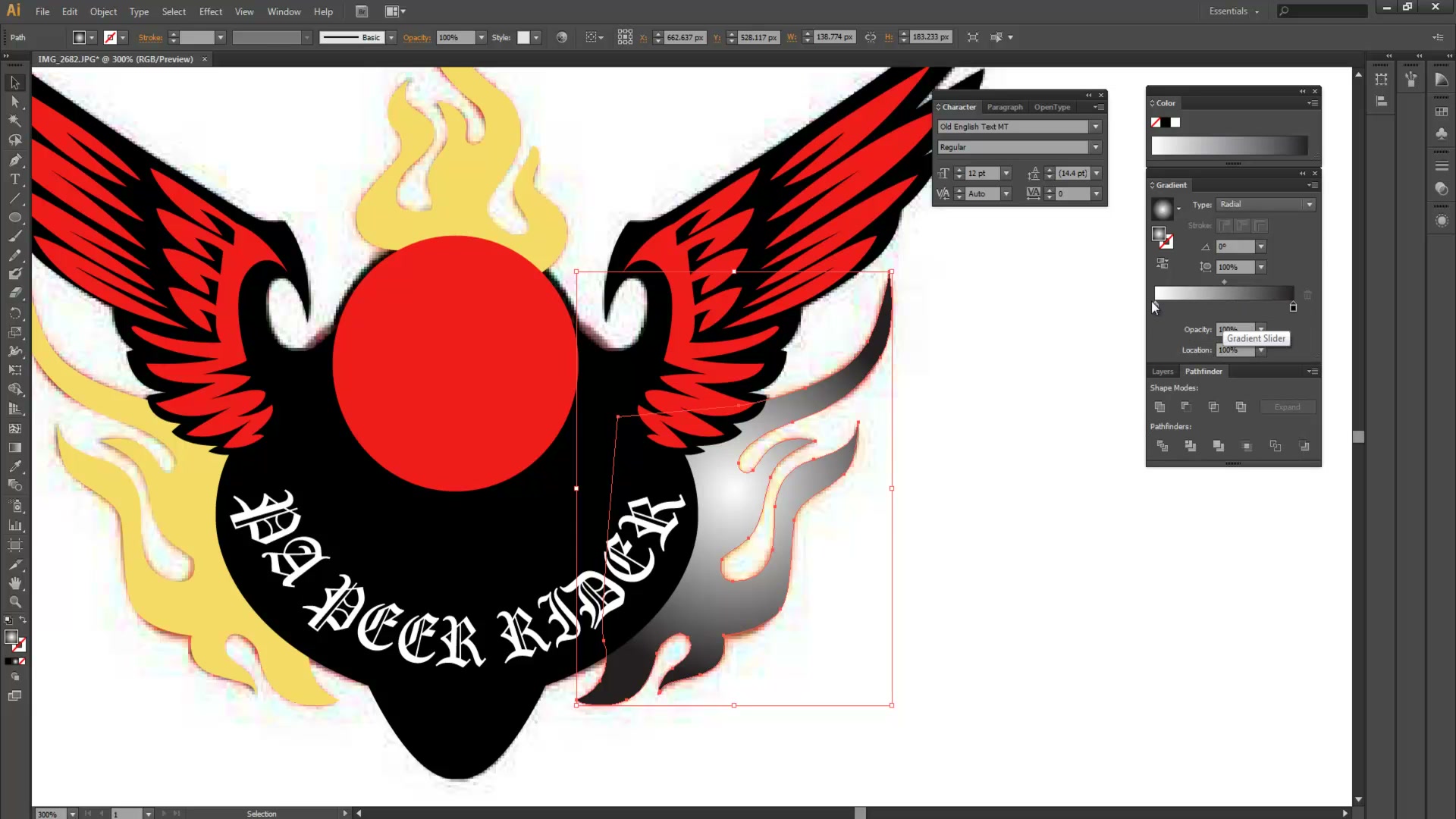Click the Color panel grayscale spectrum bar

[1229, 146]
